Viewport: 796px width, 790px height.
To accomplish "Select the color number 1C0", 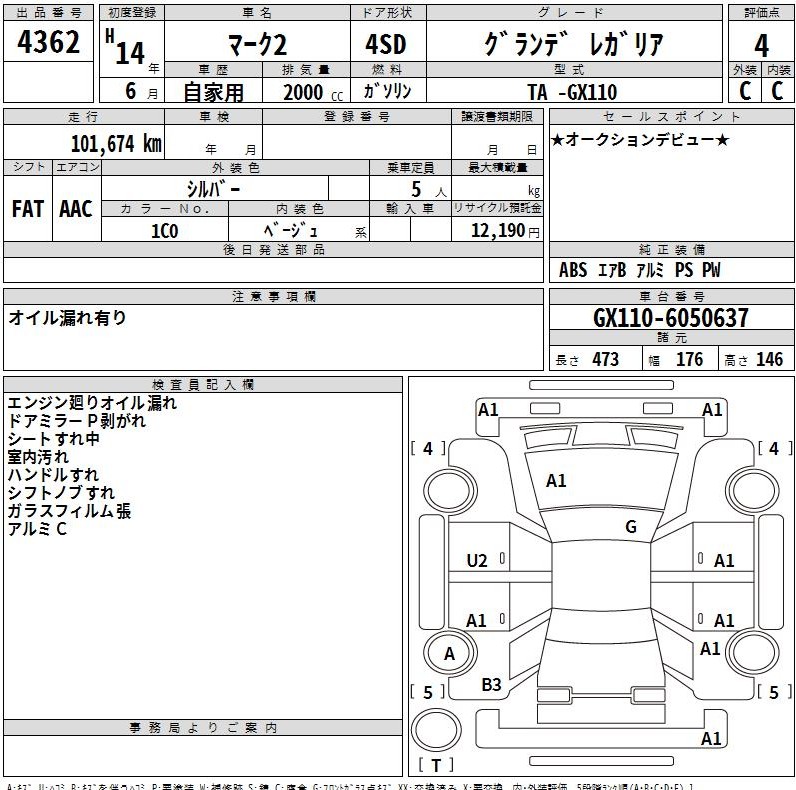I will coord(164,231).
